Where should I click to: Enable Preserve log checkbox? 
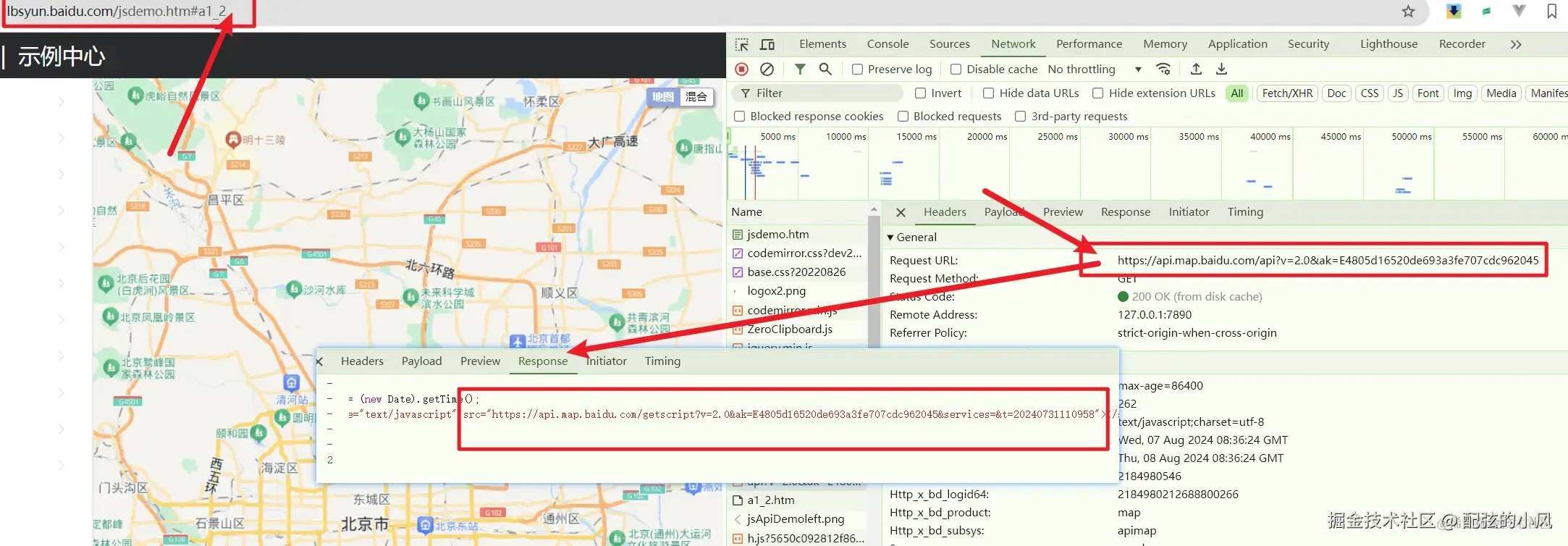pyautogui.click(x=857, y=69)
